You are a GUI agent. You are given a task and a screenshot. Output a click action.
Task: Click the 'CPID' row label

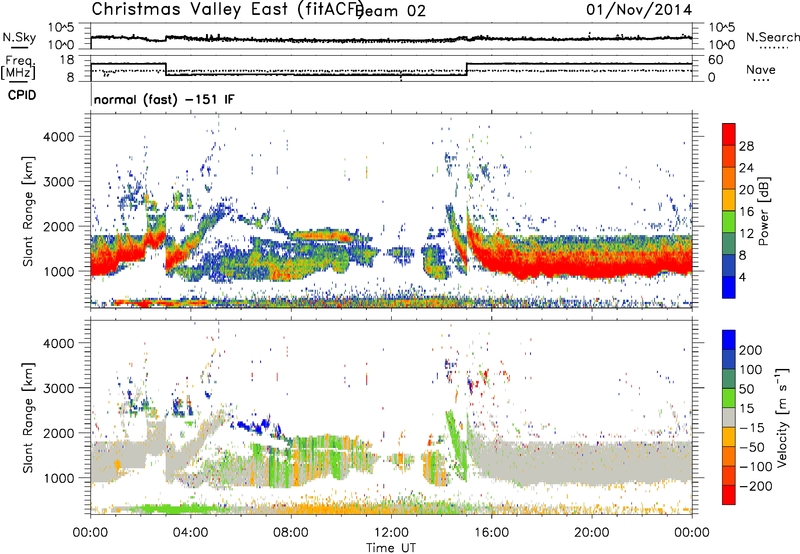(22, 95)
